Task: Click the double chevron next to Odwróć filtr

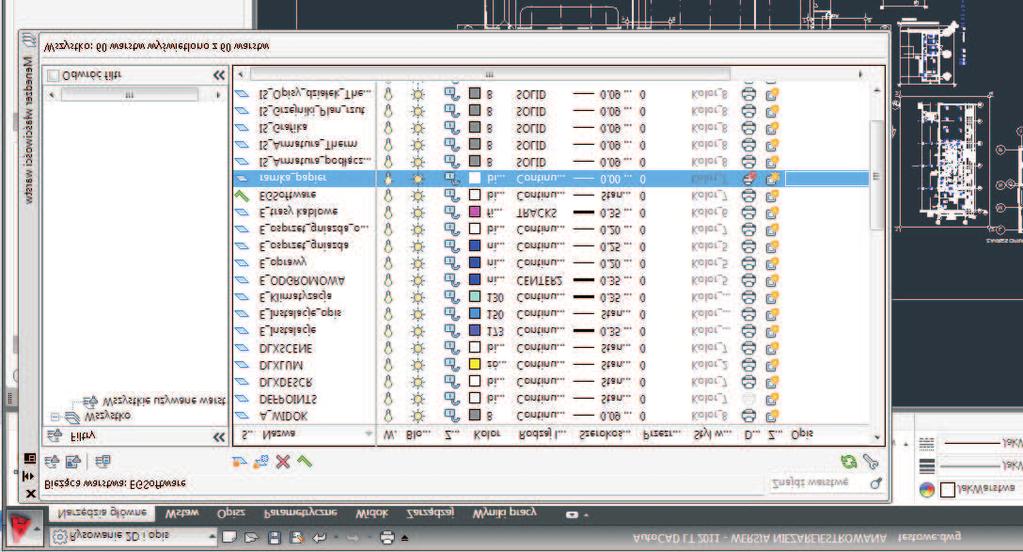Action: coord(219,76)
